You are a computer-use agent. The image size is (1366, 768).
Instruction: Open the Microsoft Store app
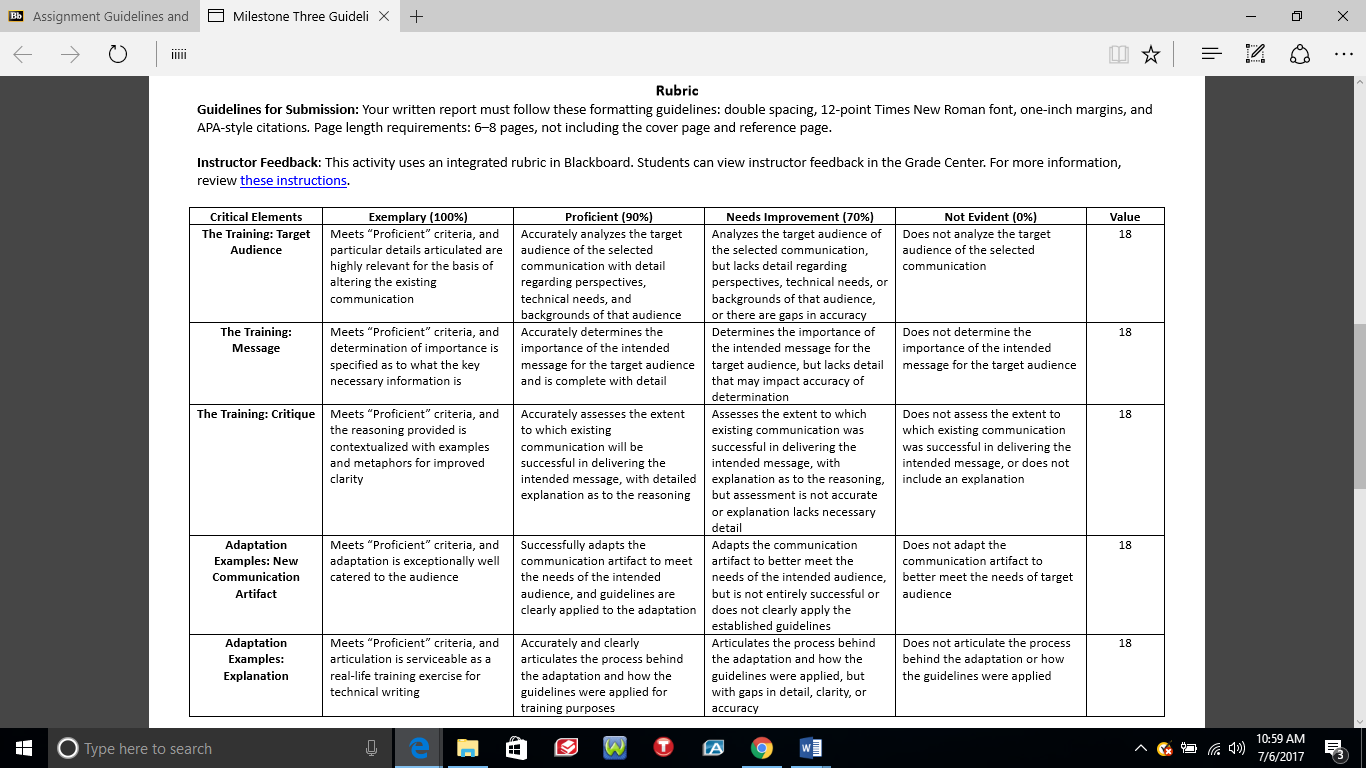pos(516,747)
